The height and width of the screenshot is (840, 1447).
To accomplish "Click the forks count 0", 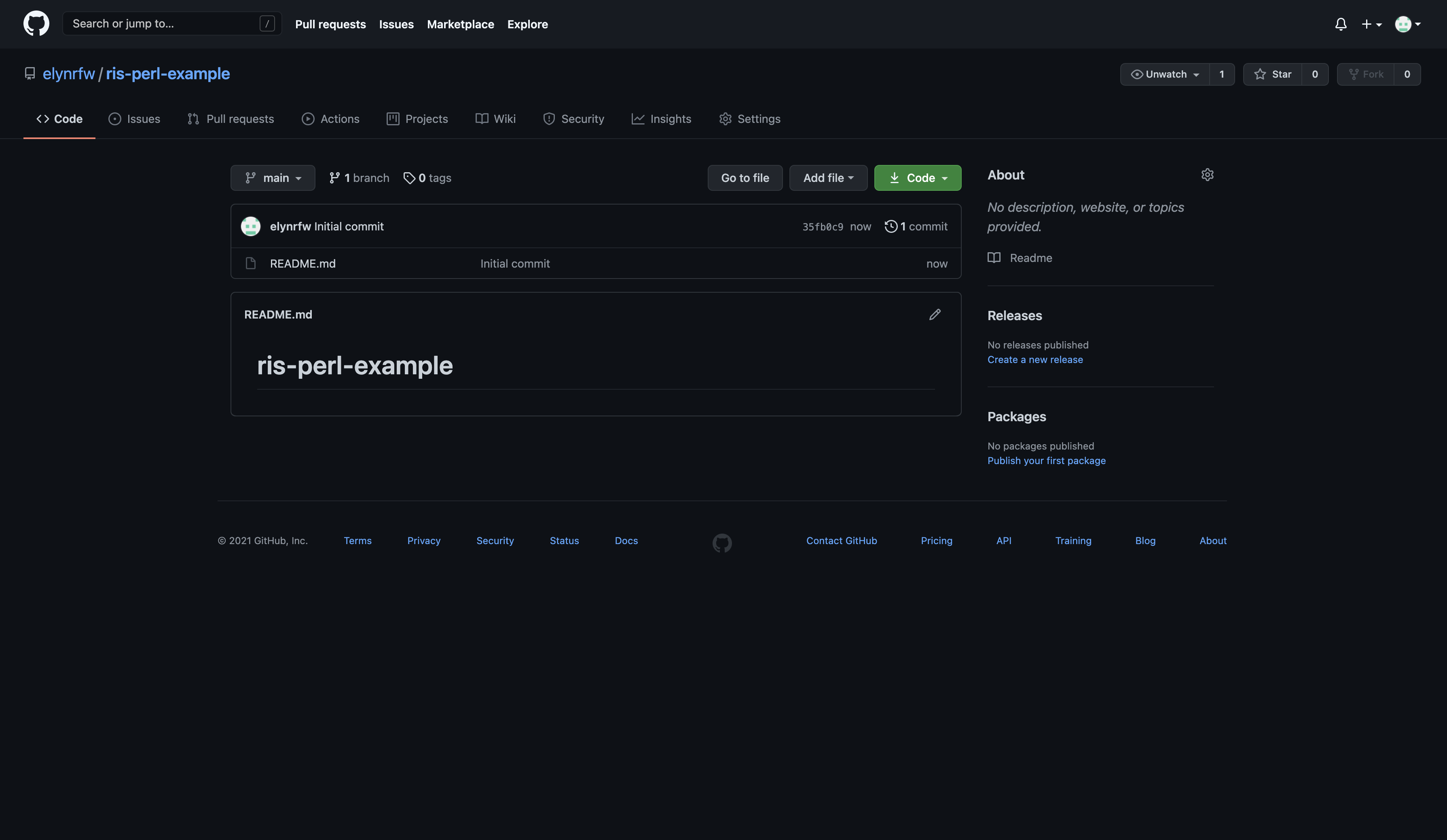I will coord(1407,74).
